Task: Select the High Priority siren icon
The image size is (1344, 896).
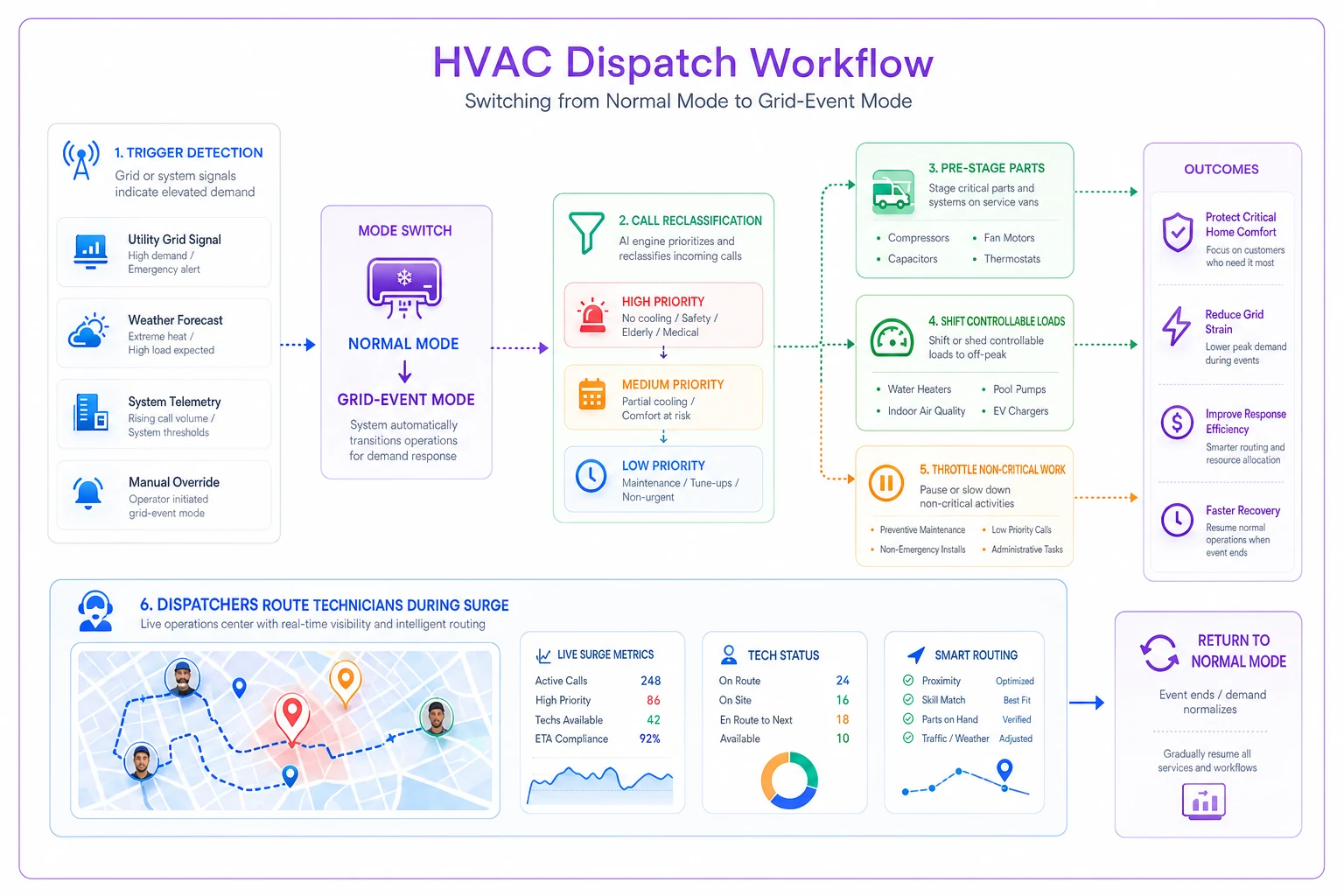Action: point(593,316)
